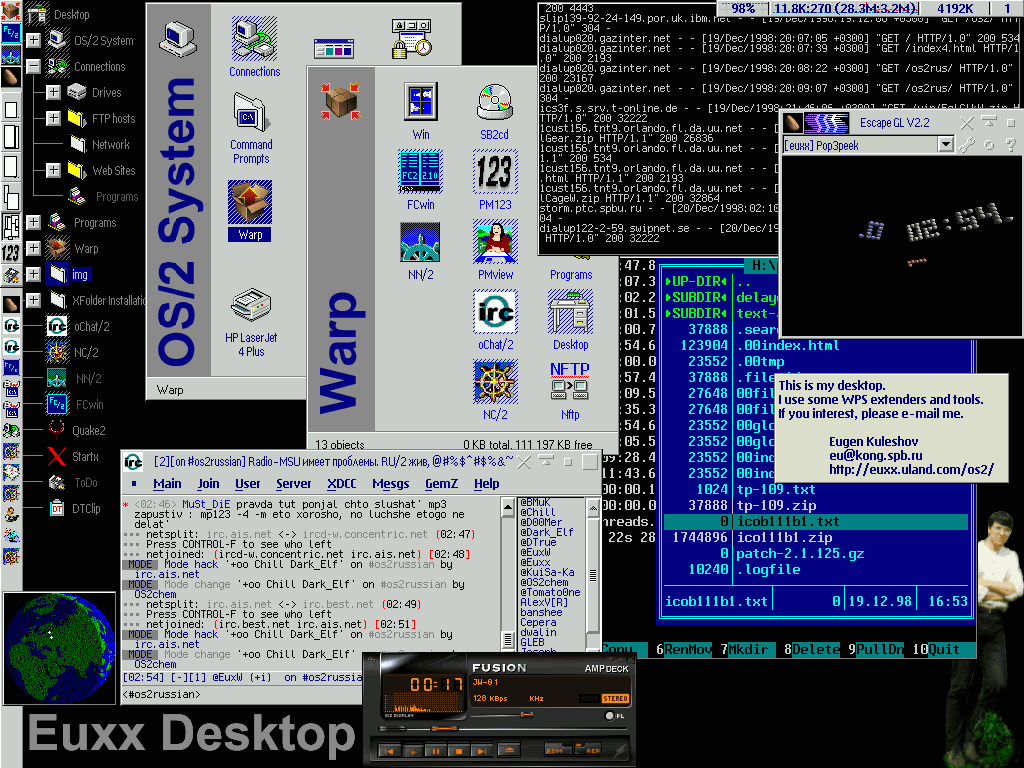Image resolution: width=1024 pixels, height=768 pixels.
Task: Open the Desktop desk icon in Warp folder
Action: 570,312
